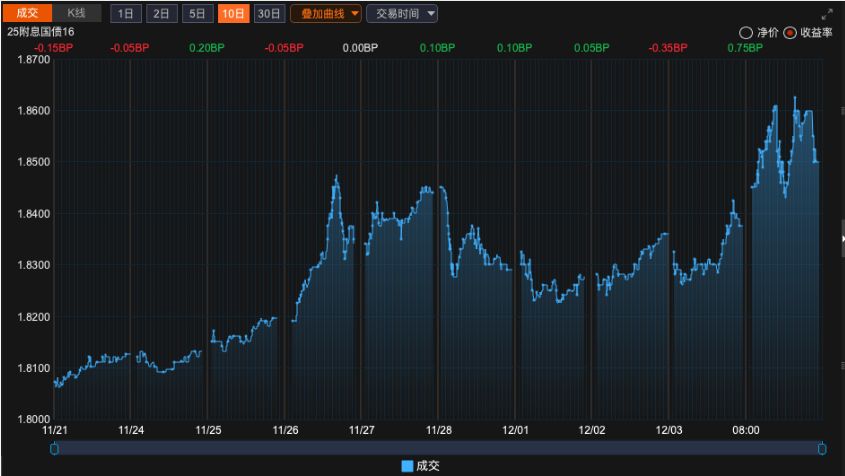
Task: Click the right-edge panel collapse arrow
Action: (x=842, y=240)
